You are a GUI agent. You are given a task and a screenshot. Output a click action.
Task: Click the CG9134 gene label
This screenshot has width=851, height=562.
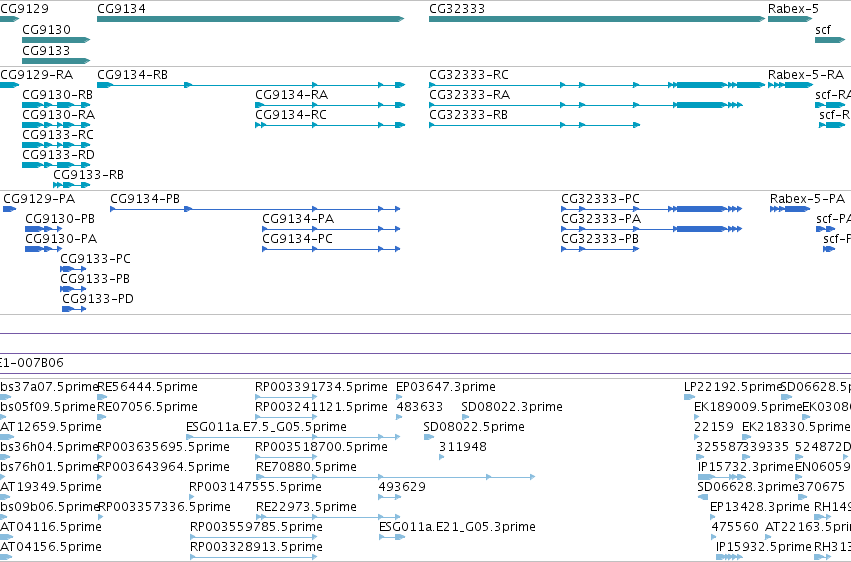pyautogui.click(x=122, y=9)
